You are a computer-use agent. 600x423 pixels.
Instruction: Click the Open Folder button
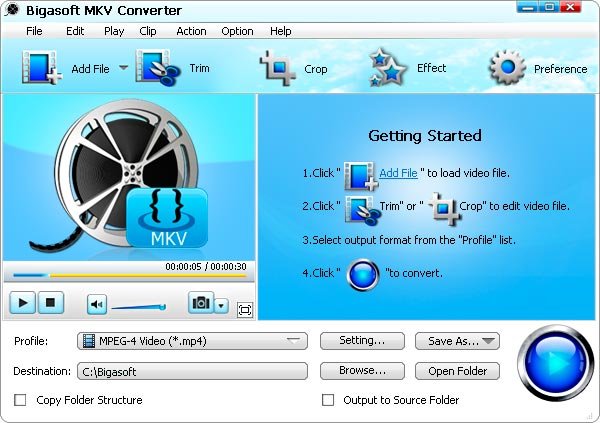(457, 371)
